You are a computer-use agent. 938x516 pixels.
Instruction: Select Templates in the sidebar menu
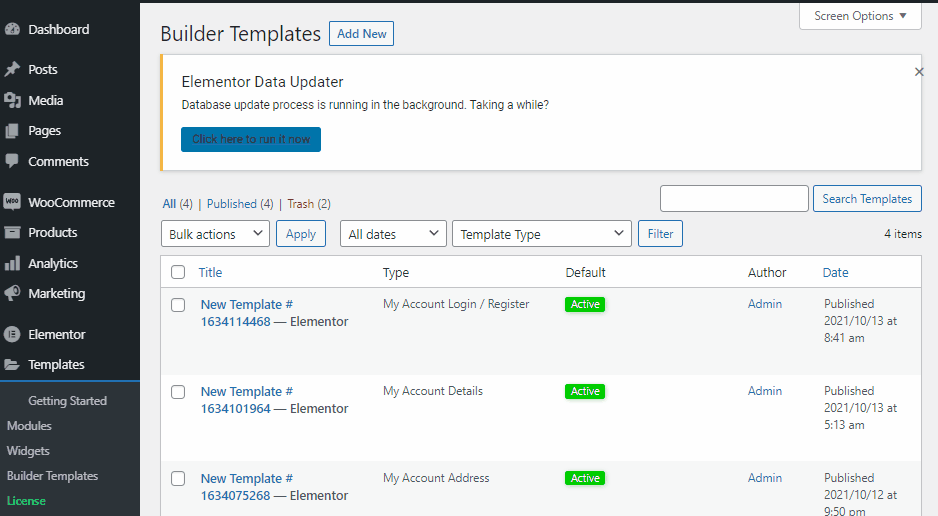(x=56, y=364)
